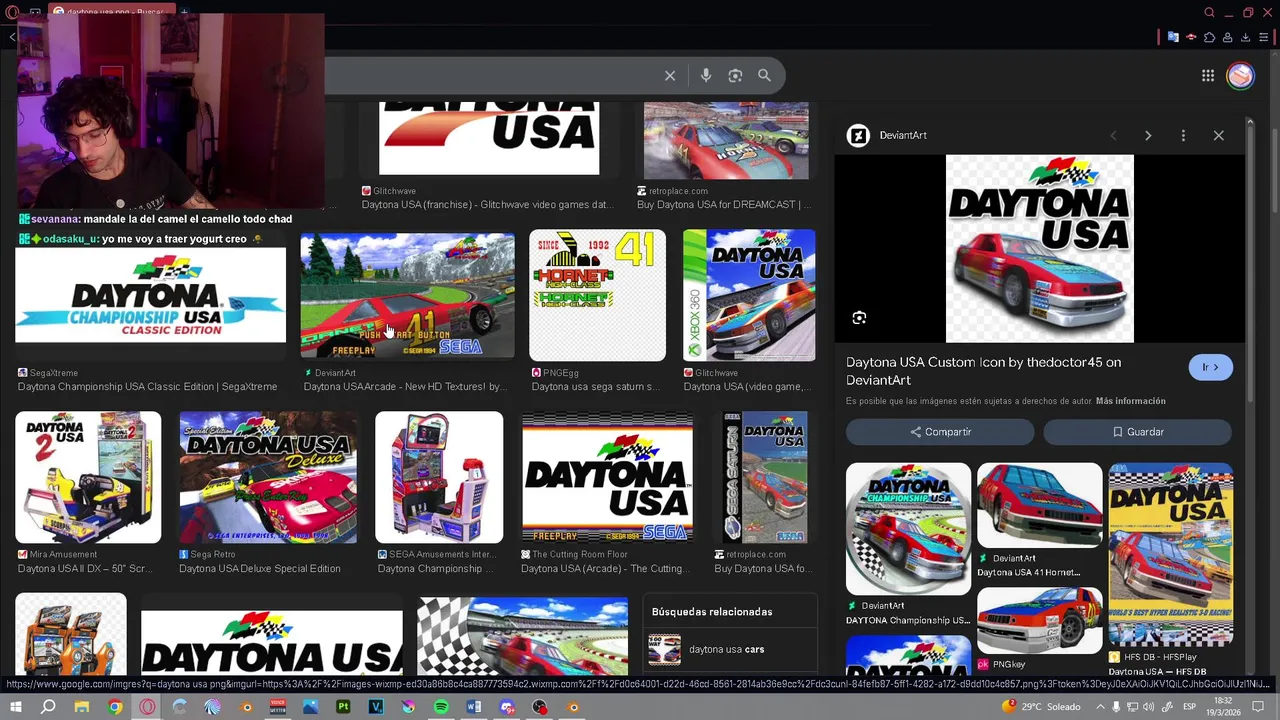Open The Cutting Room Floor Daytona thumbnail
Image resolution: width=1280 pixels, height=720 pixels.
tap(607, 477)
